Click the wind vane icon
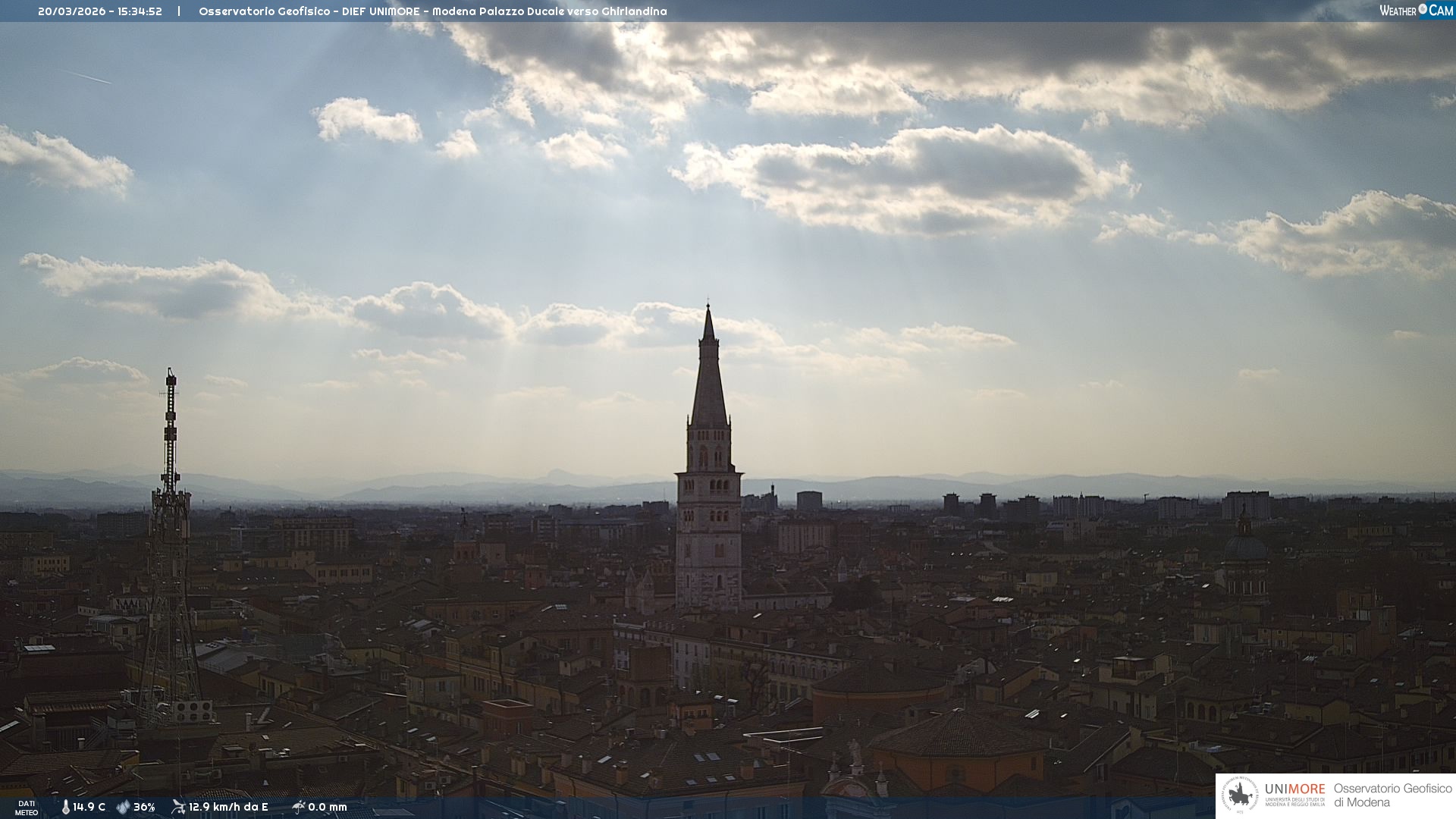The height and width of the screenshot is (819, 1456). pyautogui.click(x=178, y=807)
